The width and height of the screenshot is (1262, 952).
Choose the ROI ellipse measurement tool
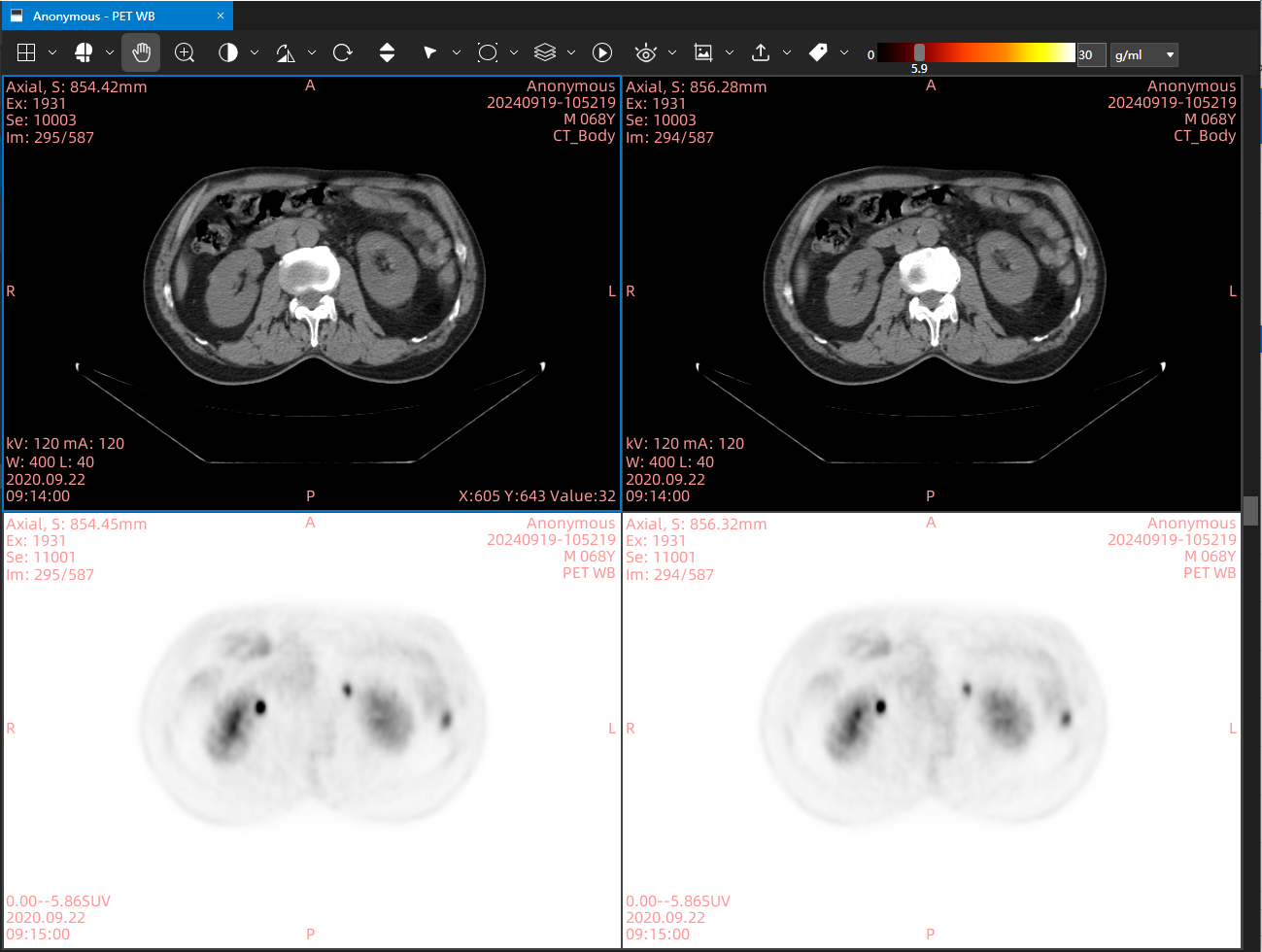tap(488, 52)
